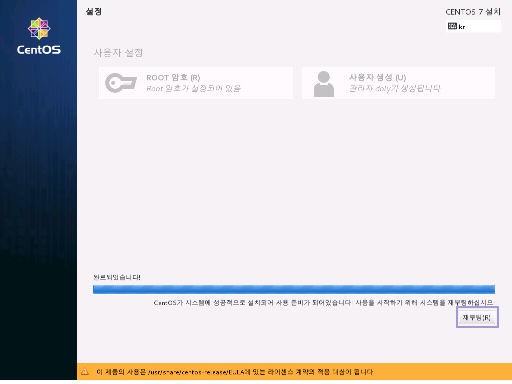Click the orange EULA license notice bar
This screenshot has width=512, height=384.
pyautogui.click(x=294, y=372)
